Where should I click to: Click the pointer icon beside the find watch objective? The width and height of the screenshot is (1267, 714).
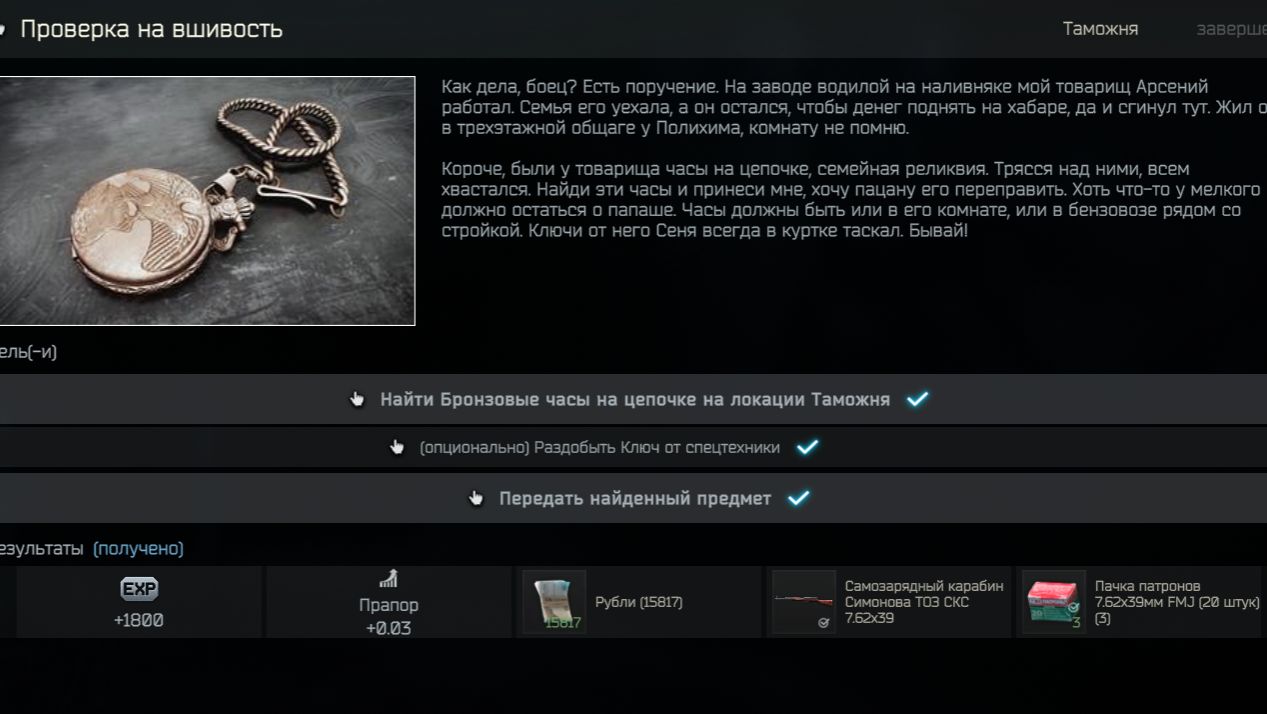[x=358, y=400]
